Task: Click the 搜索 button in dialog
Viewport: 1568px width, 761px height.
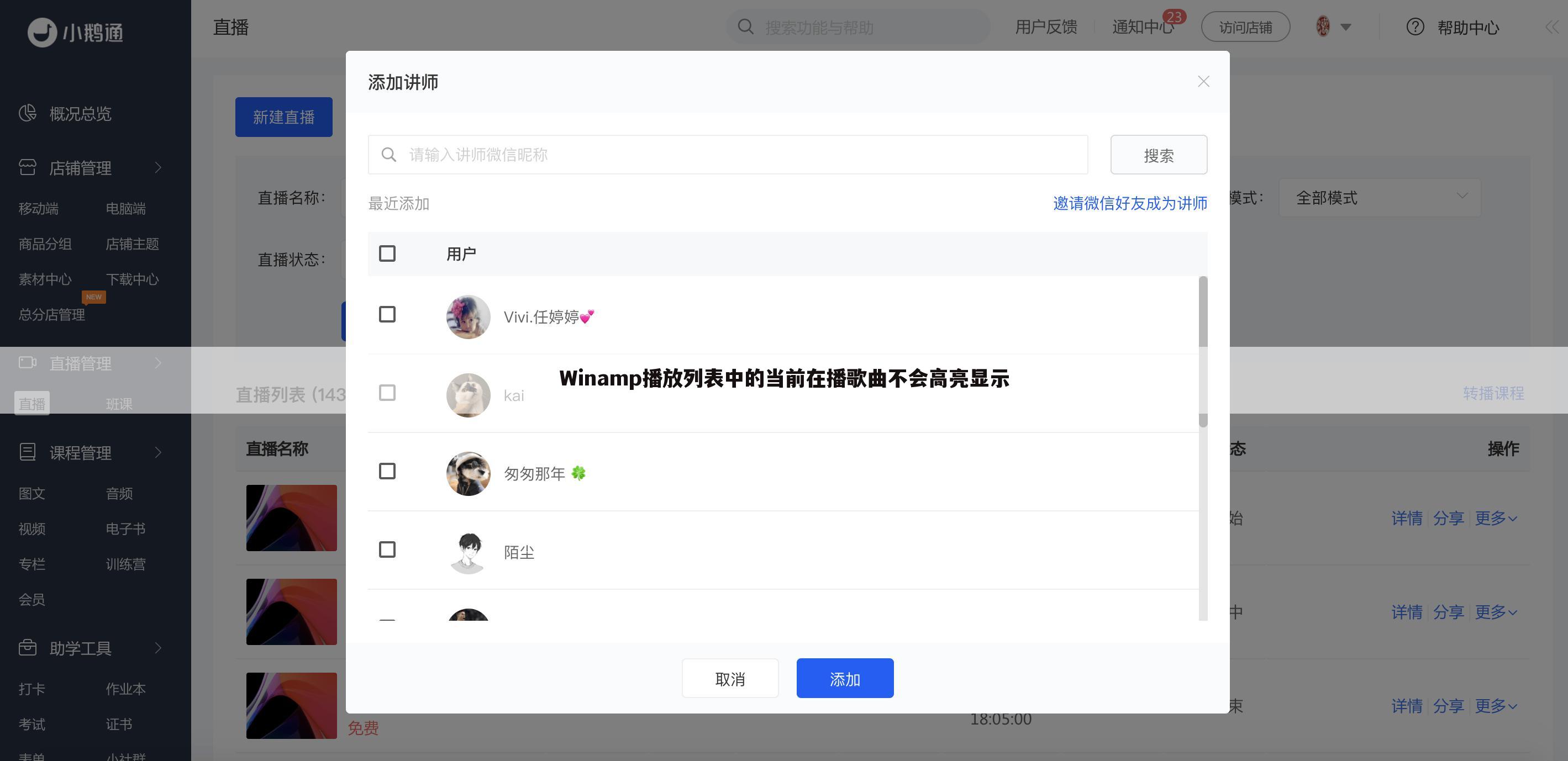Action: (1159, 155)
